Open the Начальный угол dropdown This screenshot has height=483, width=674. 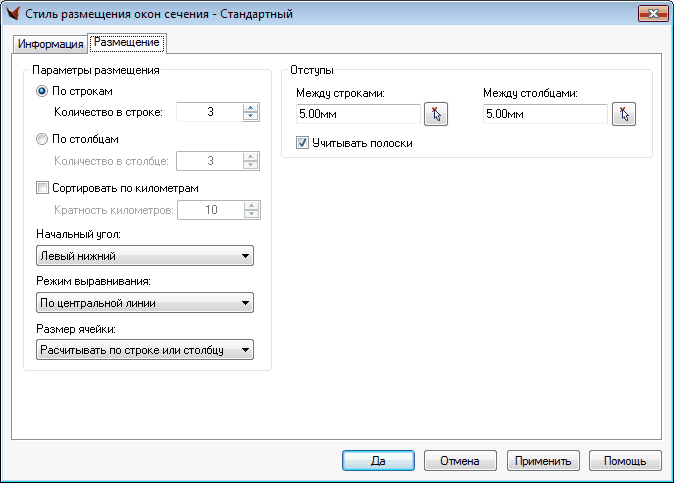(144, 257)
